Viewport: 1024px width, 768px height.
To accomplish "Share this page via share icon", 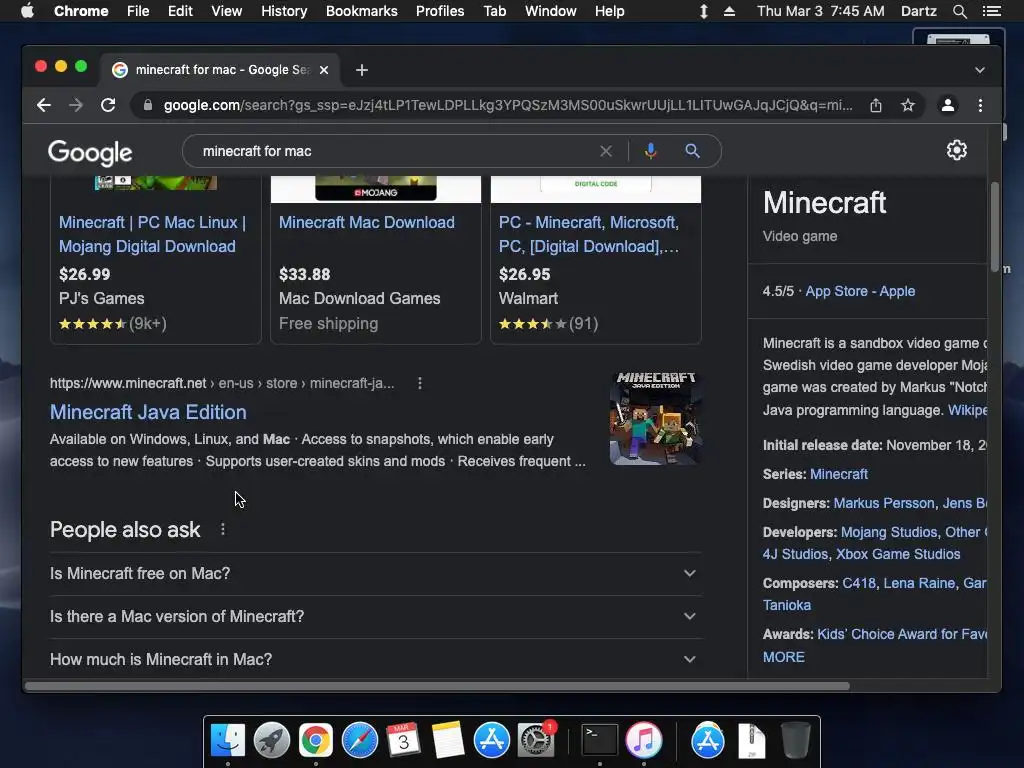I will click(876, 105).
